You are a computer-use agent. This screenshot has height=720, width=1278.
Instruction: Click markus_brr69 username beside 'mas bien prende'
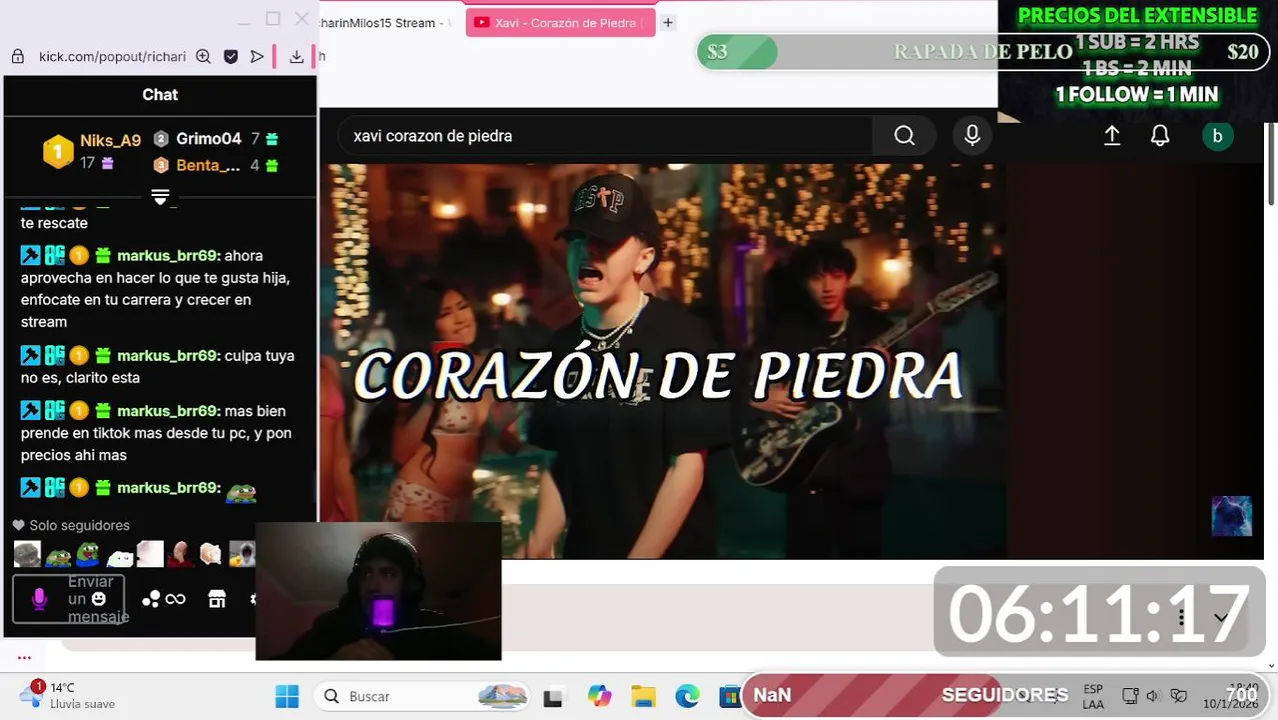[168, 411]
